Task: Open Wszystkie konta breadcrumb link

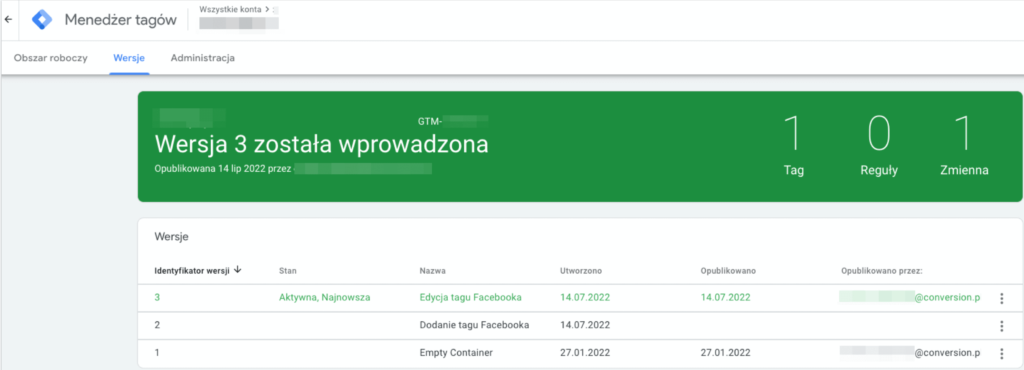Action: tap(231, 9)
